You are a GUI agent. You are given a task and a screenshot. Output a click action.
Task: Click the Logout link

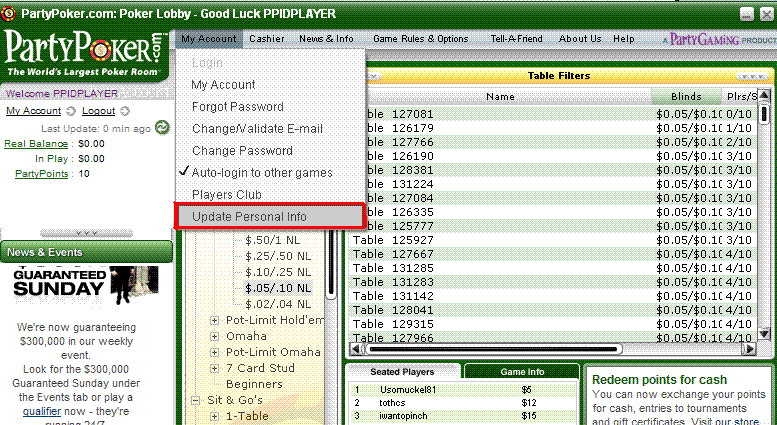pyautogui.click(x=99, y=111)
